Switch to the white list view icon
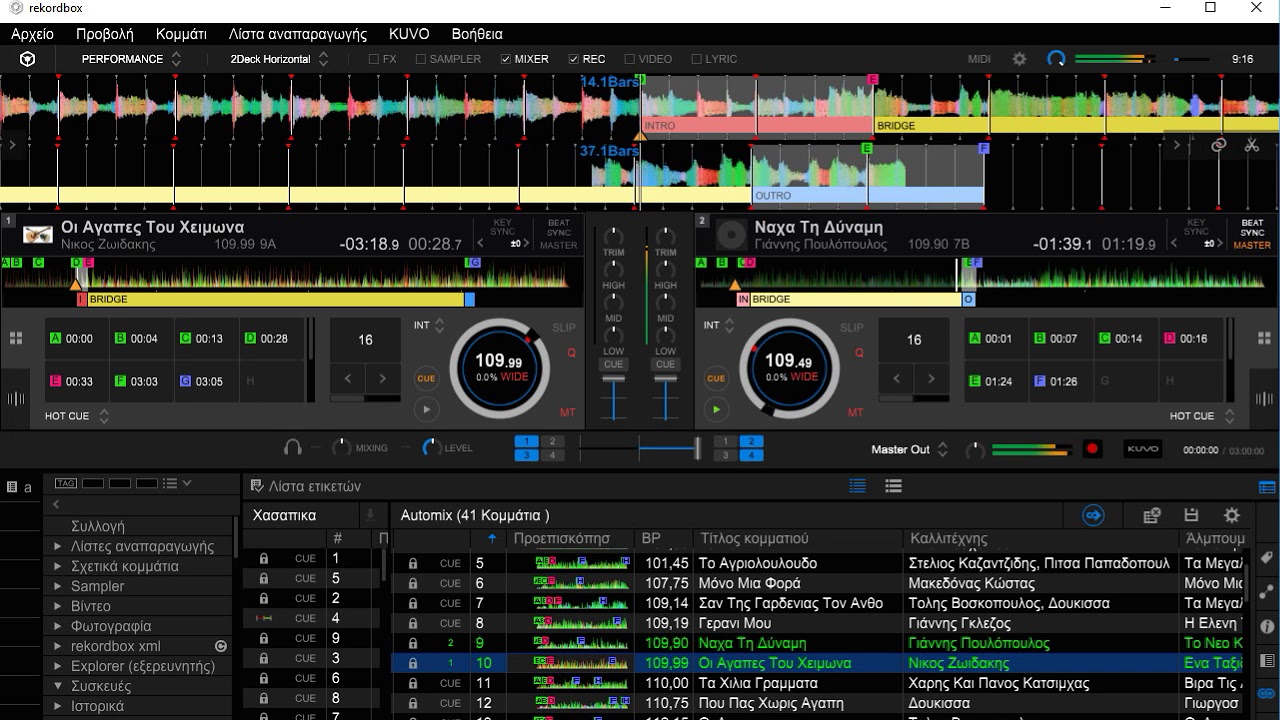 [893, 486]
